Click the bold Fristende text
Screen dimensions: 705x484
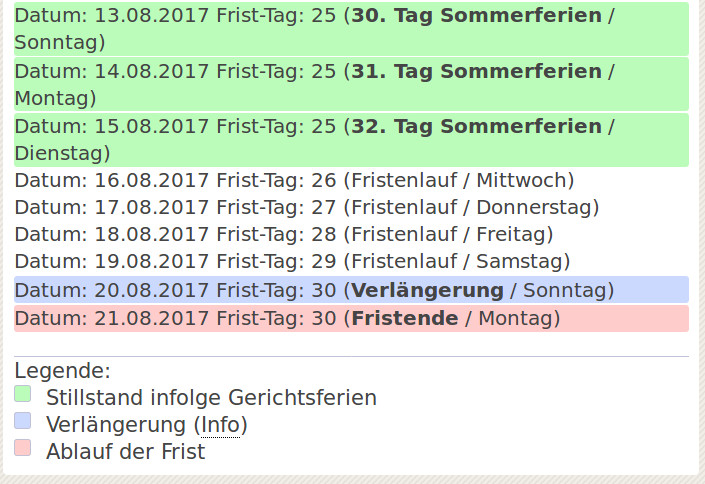(405, 318)
